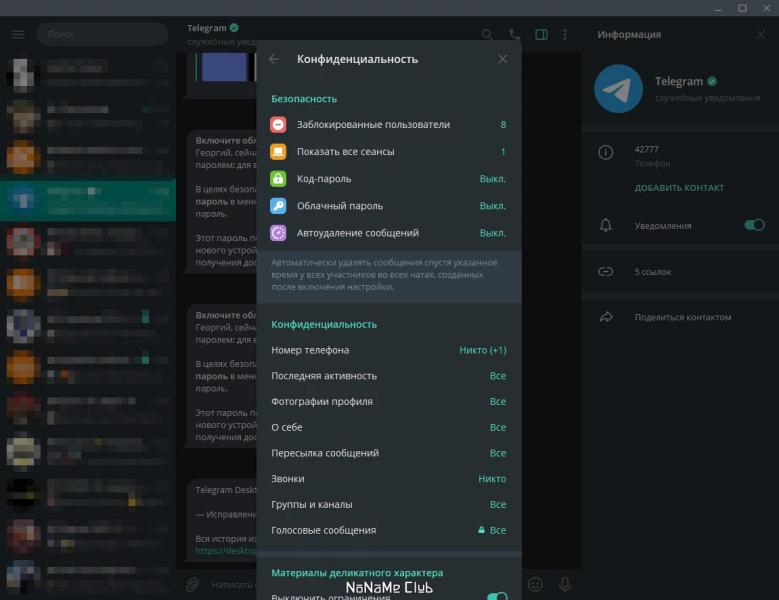
Task: Open О себе privacy option
Action: pos(389,427)
